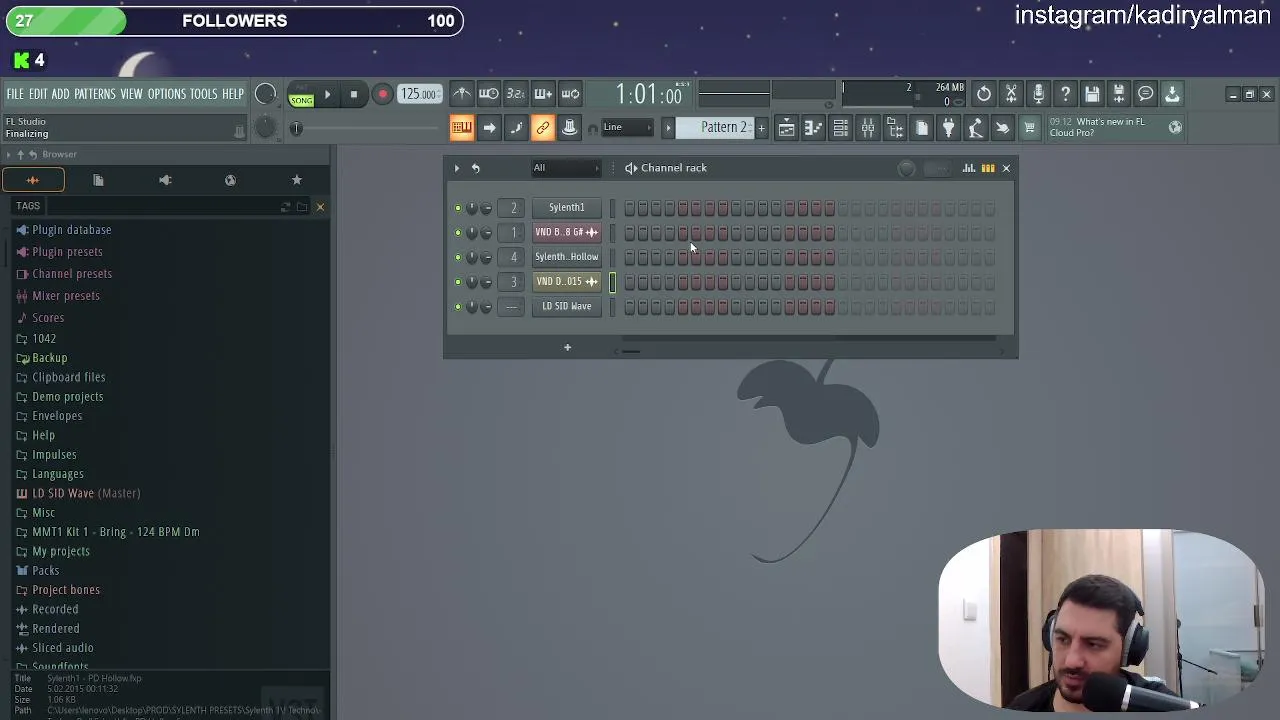Open the 'All' channel filter dropdown
Screen dimensions: 1280x720
point(565,168)
